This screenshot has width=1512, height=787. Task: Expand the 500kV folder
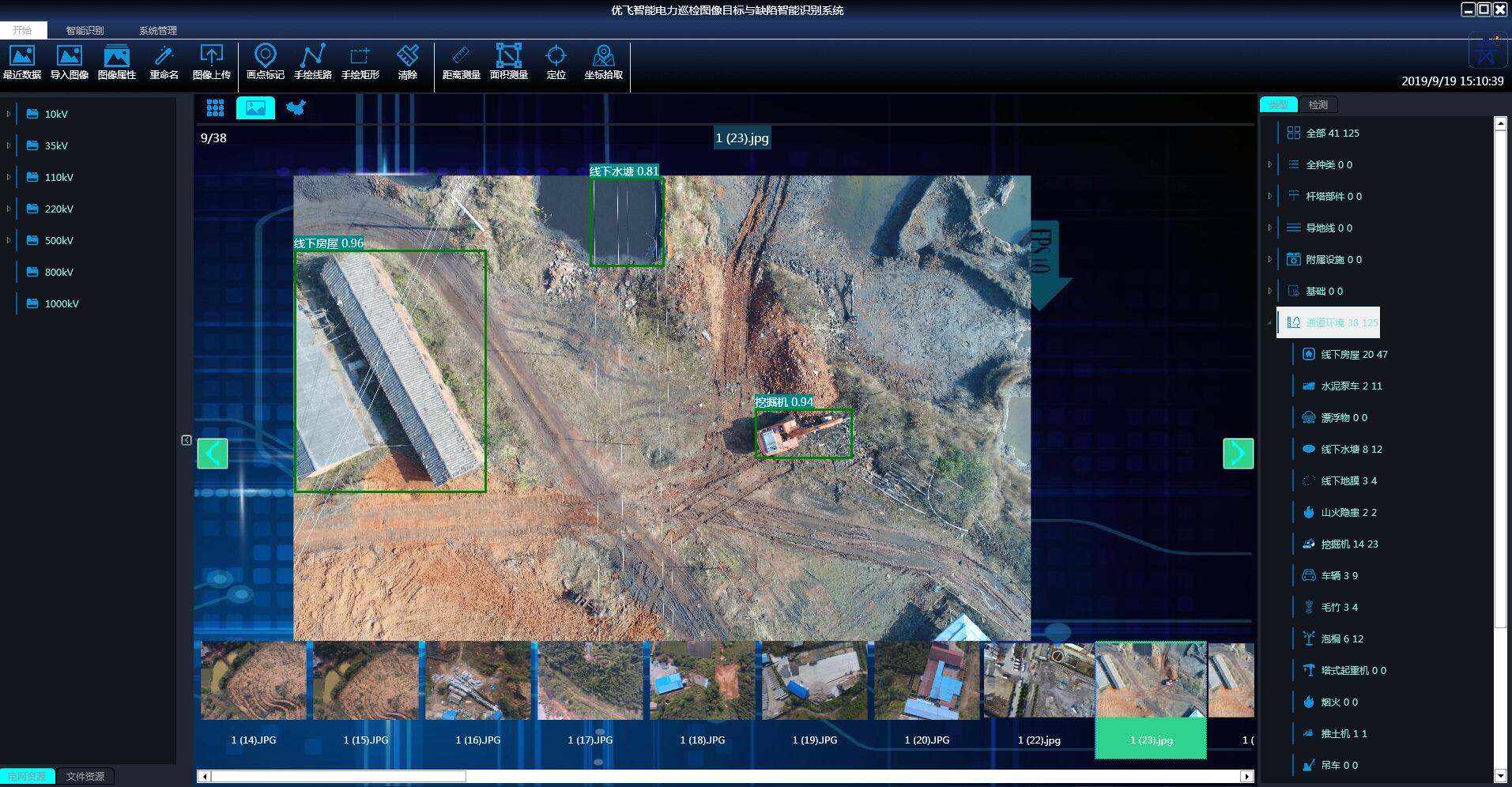9,240
